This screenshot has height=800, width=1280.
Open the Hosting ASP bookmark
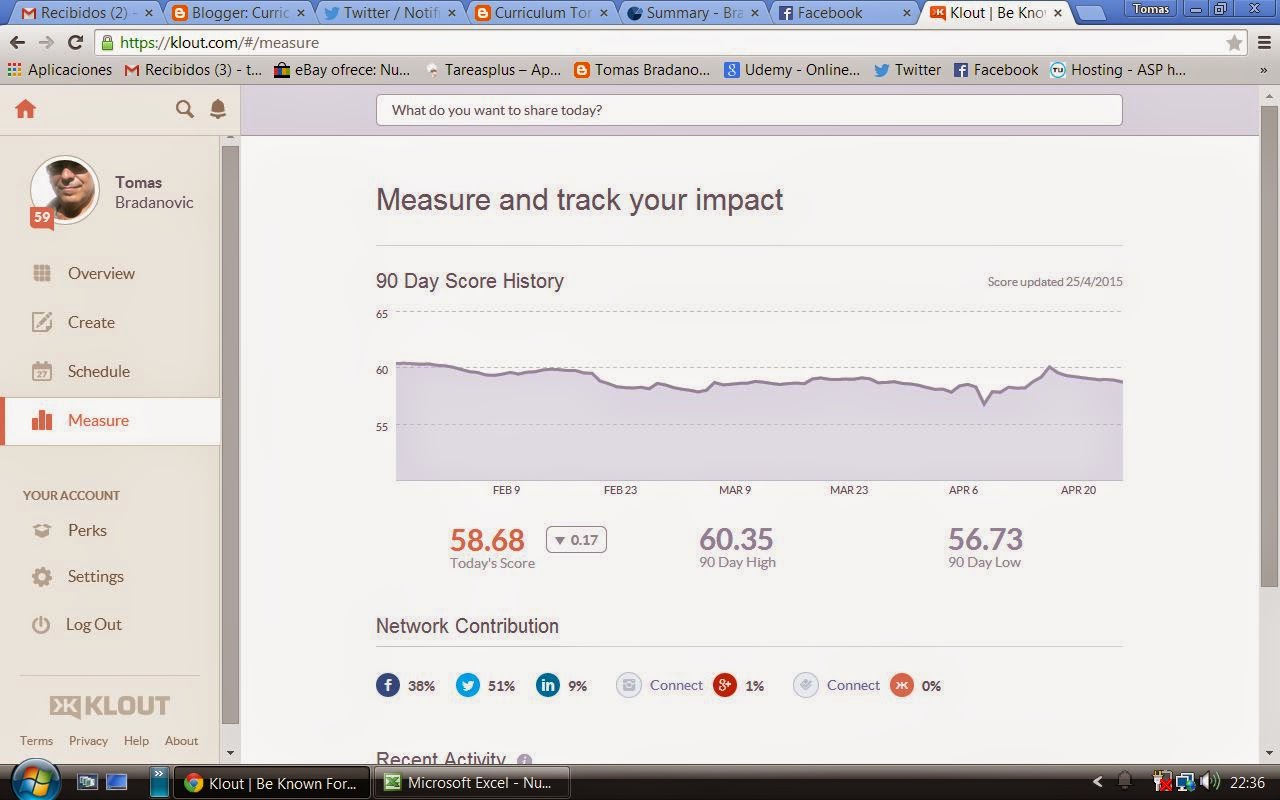1117,70
